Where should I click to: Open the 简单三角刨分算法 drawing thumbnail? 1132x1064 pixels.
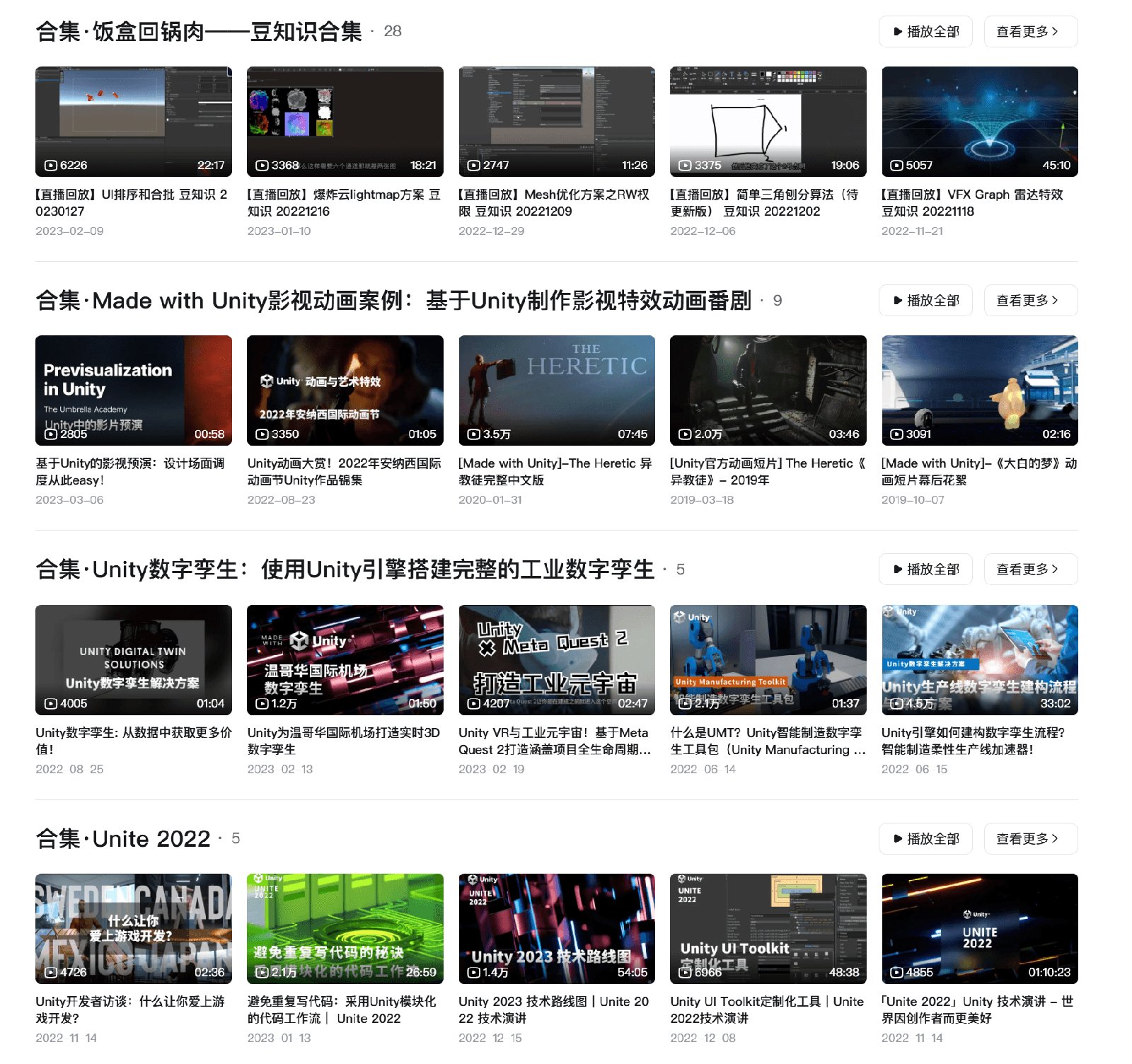click(x=768, y=122)
